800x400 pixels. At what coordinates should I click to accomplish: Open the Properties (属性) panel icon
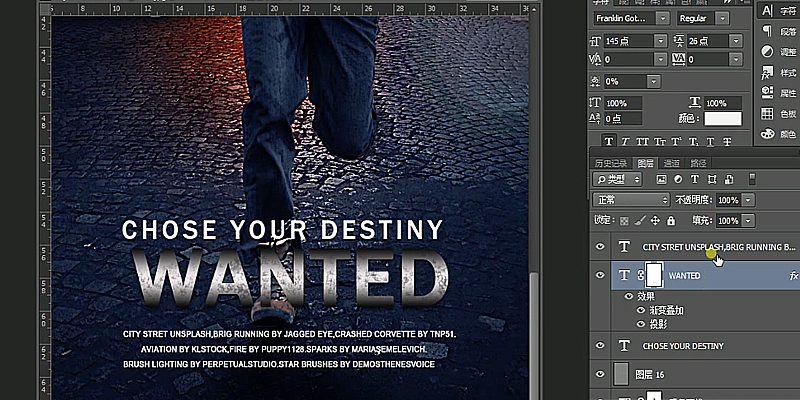coord(767,92)
